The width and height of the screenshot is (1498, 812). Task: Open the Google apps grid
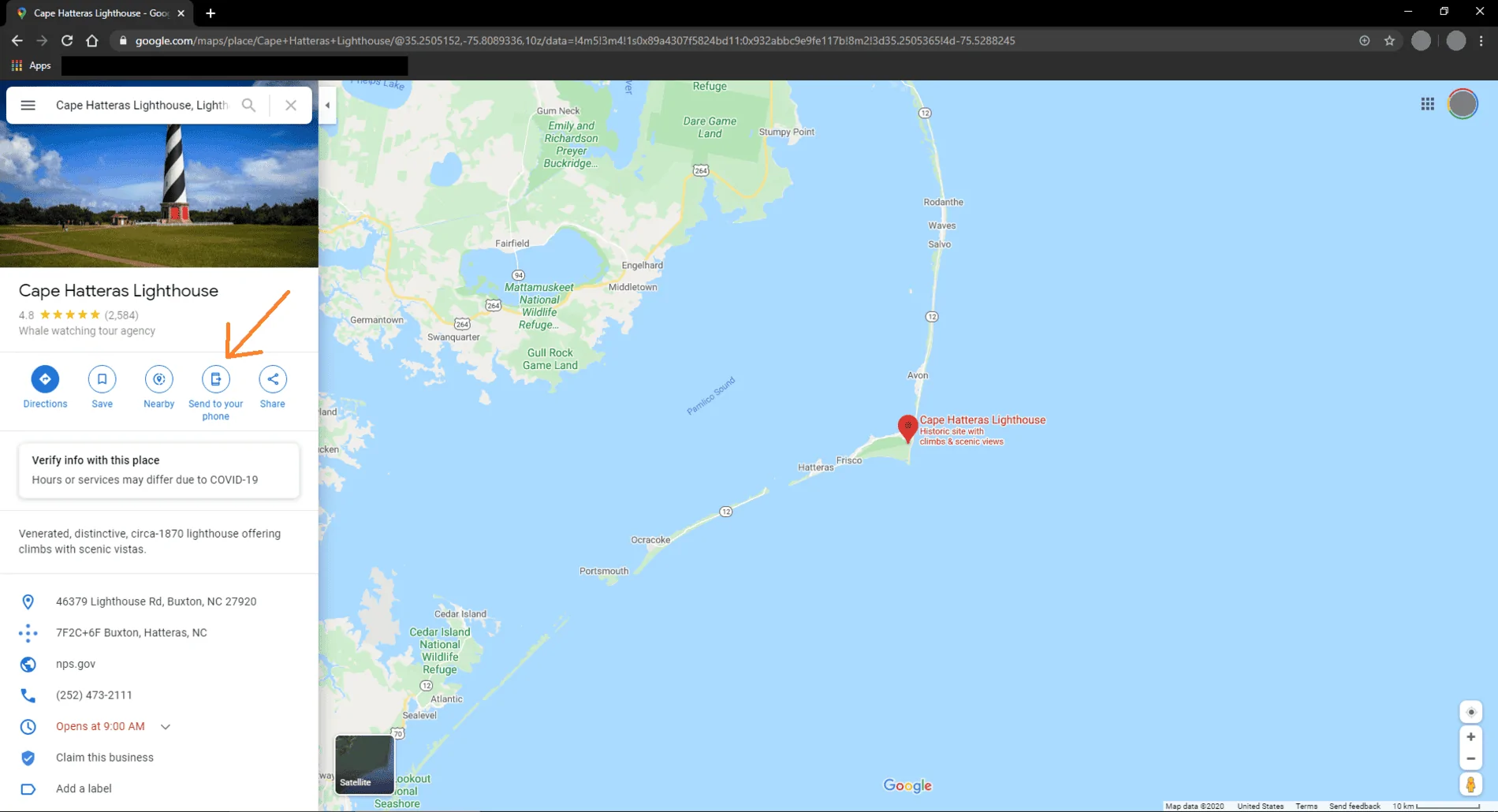[1427, 104]
